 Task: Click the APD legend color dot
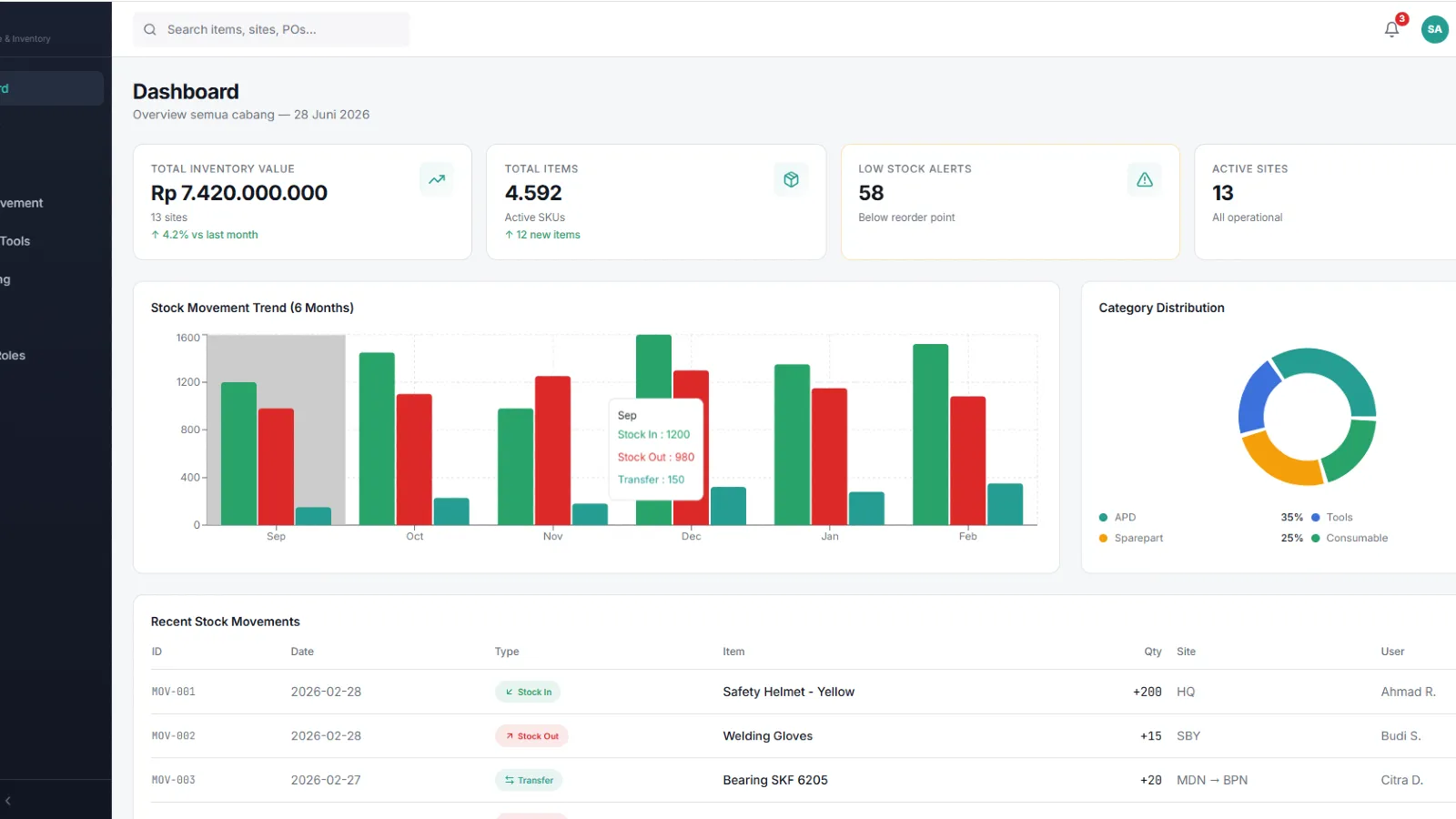[x=1104, y=517]
